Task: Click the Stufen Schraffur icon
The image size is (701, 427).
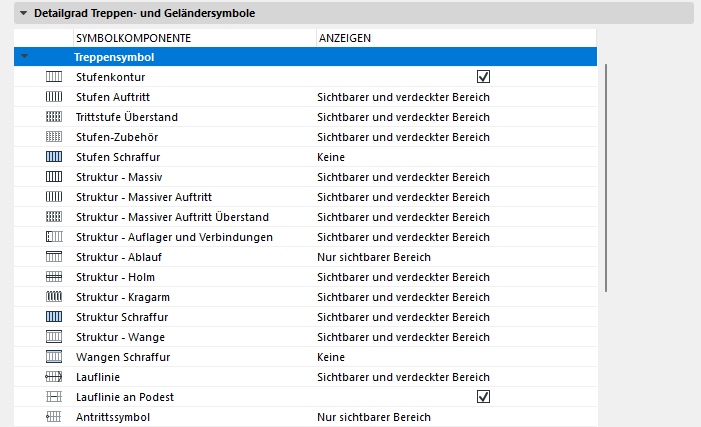Action: pos(54,157)
